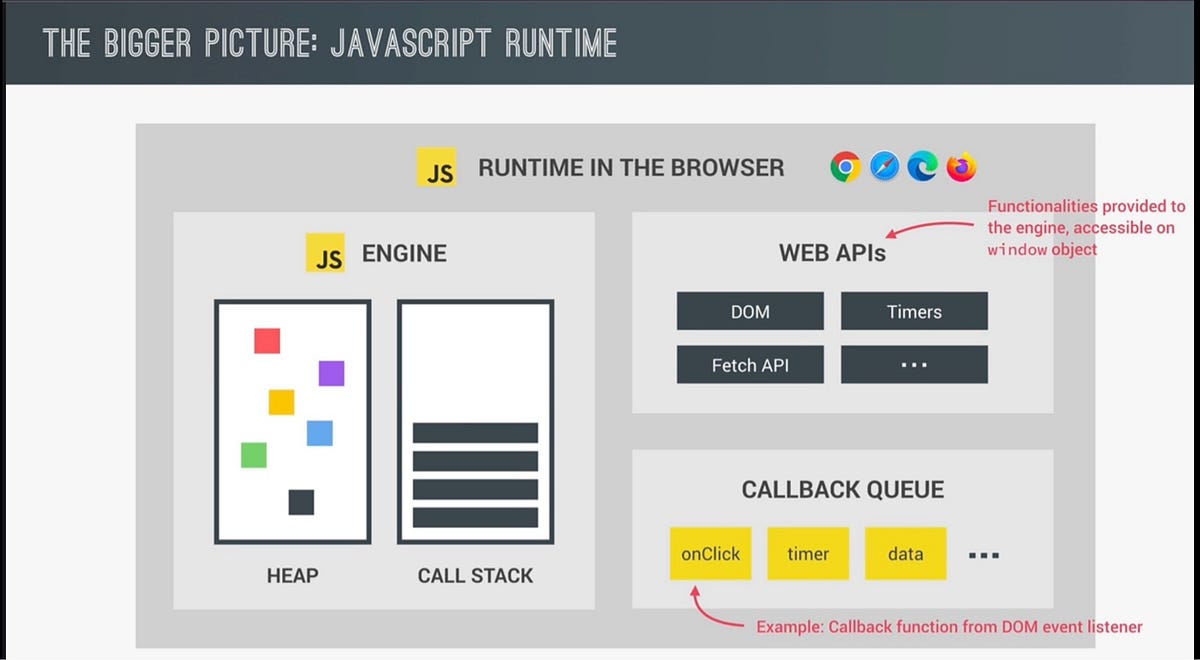Select the Fetch API button
The height and width of the screenshot is (660, 1200).
pyautogui.click(x=750, y=364)
